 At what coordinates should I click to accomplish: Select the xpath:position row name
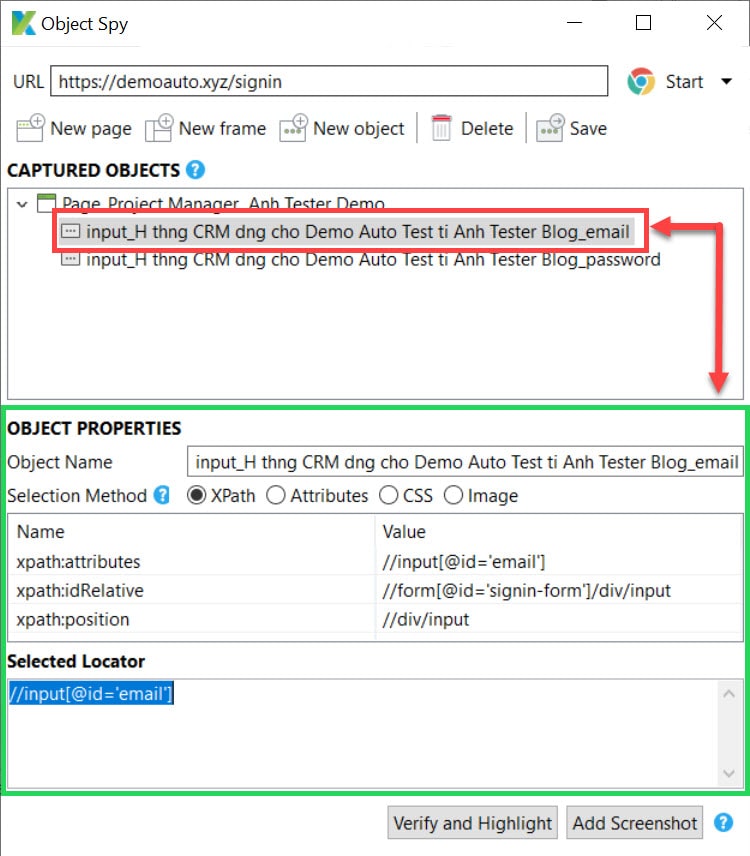(73, 620)
